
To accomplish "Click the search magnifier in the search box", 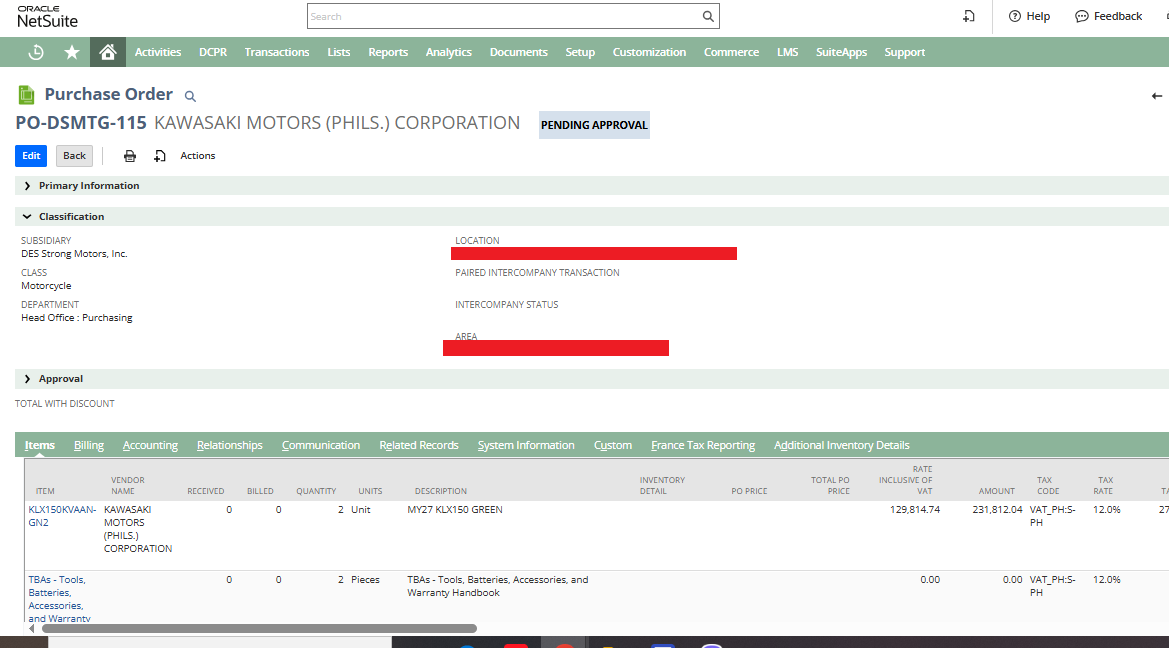I will [708, 16].
